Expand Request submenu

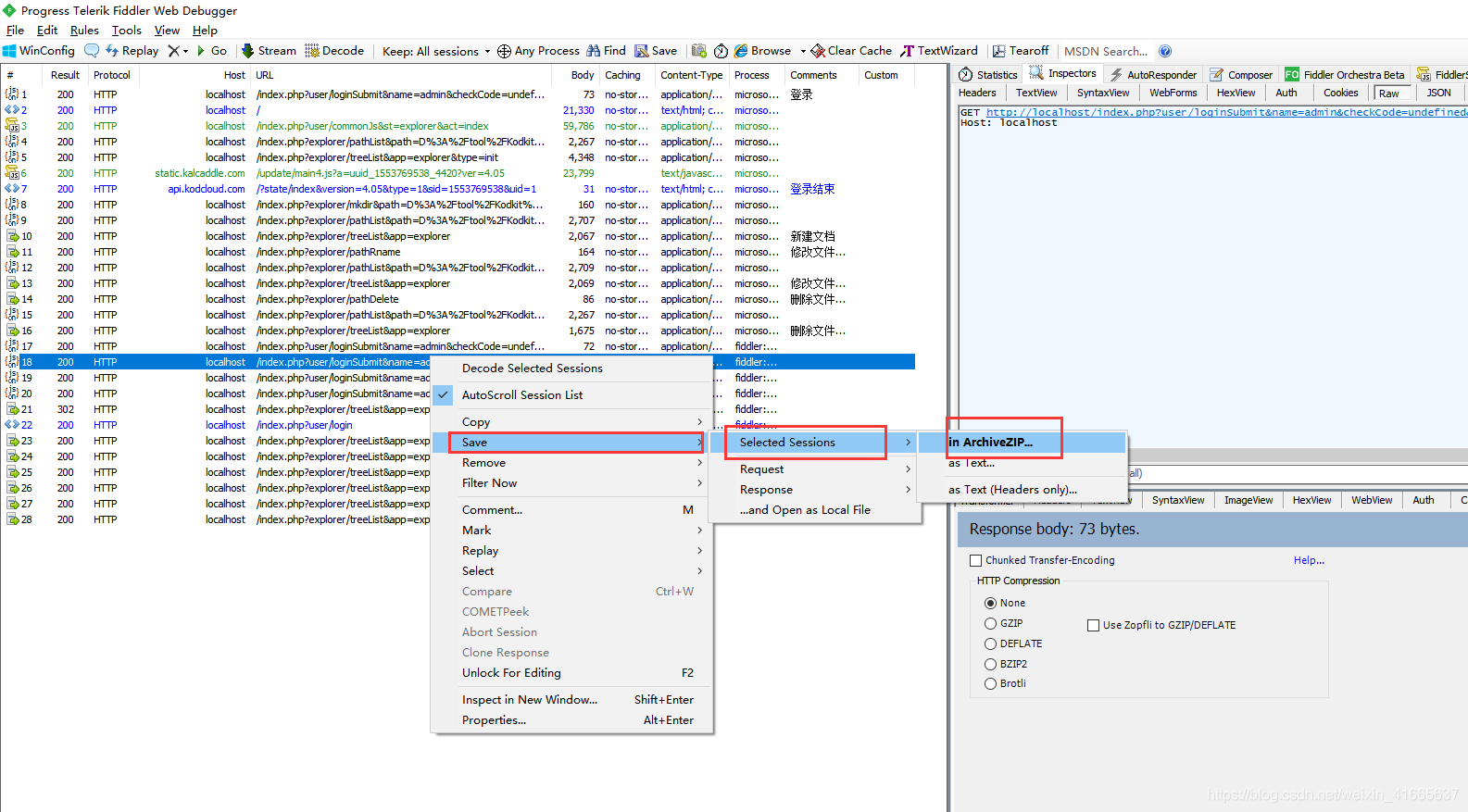[815, 468]
